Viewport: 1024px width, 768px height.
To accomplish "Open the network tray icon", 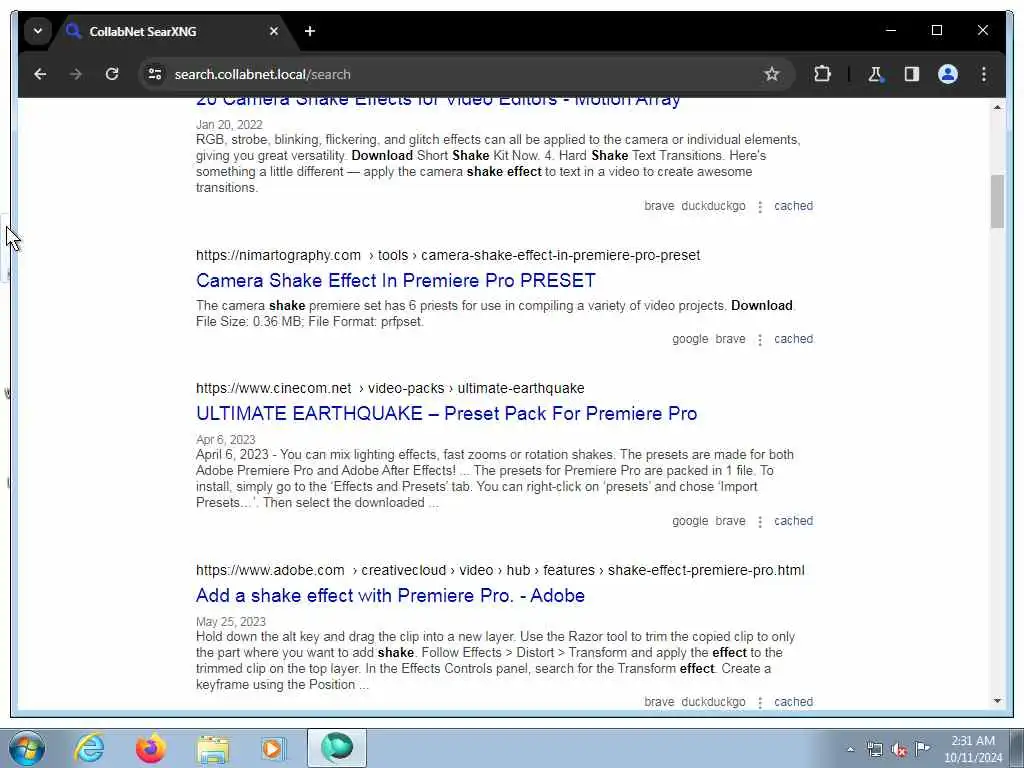I will [875, 750].
